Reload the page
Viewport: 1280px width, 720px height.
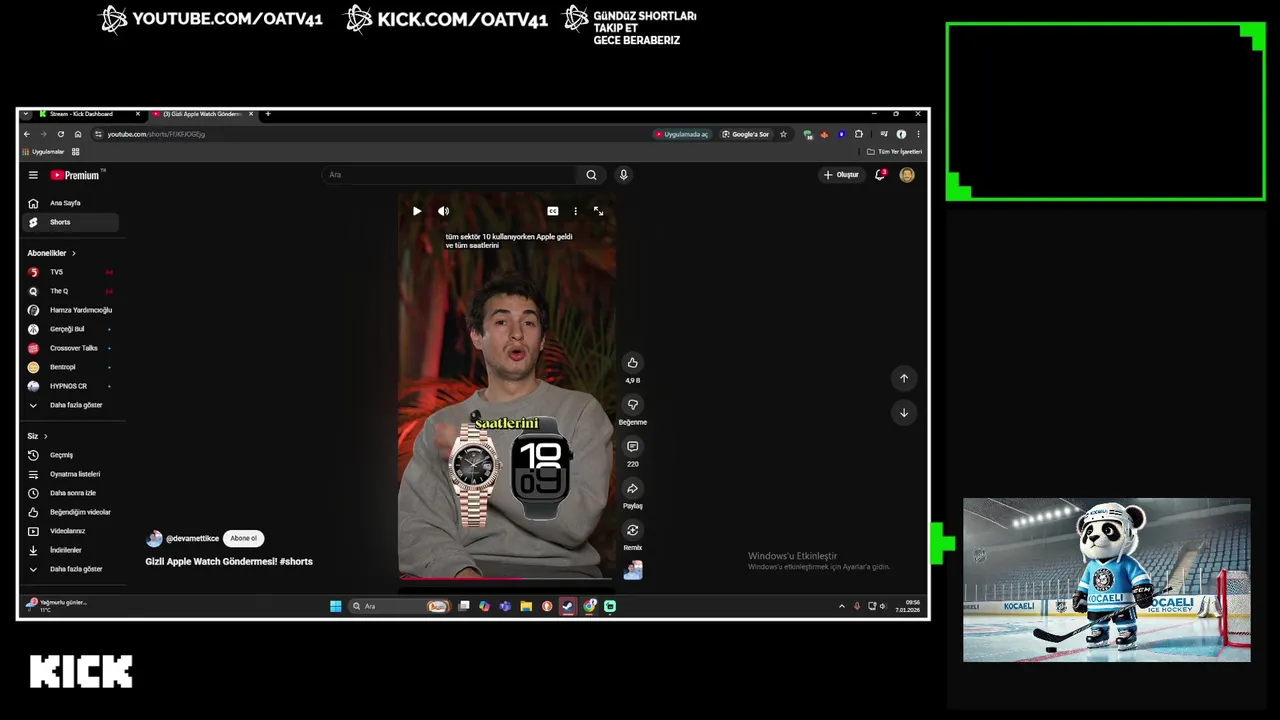click(x=61, y=134)
